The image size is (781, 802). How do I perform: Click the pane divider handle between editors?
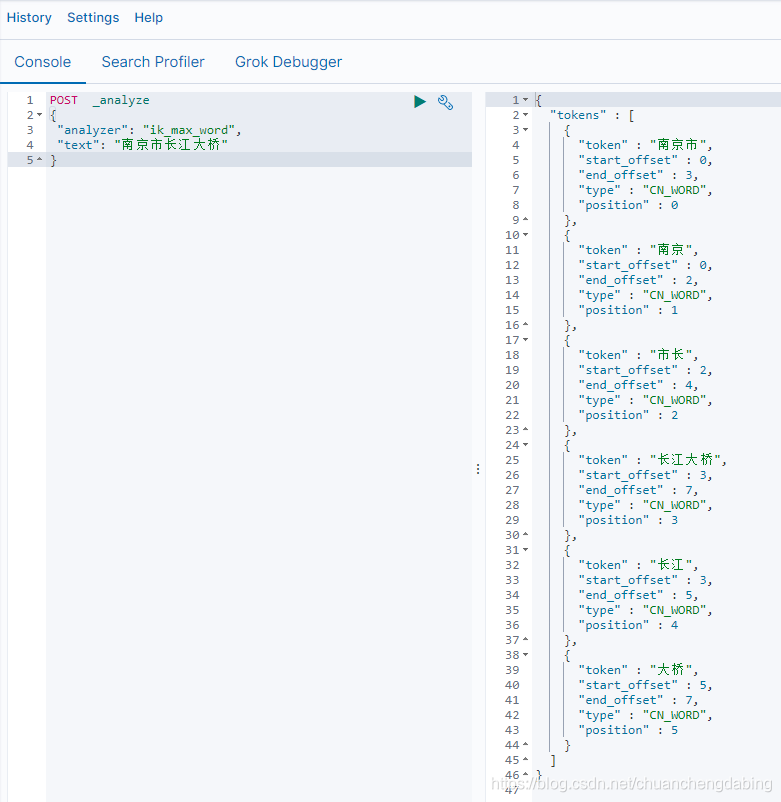(478, 469)
